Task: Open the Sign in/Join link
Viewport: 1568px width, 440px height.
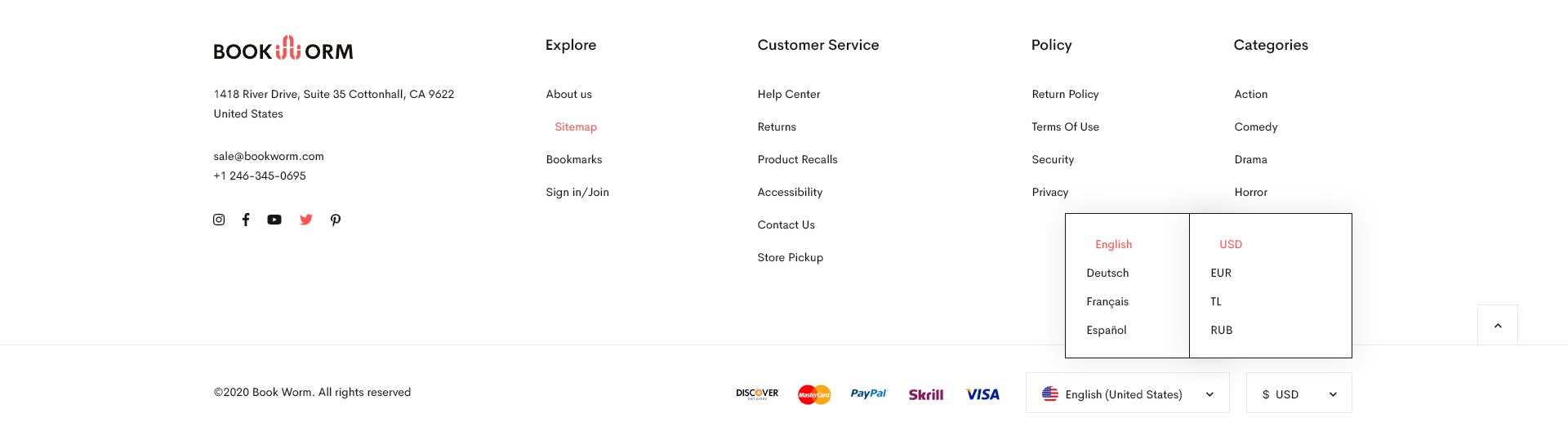Action: pos(577,193)
